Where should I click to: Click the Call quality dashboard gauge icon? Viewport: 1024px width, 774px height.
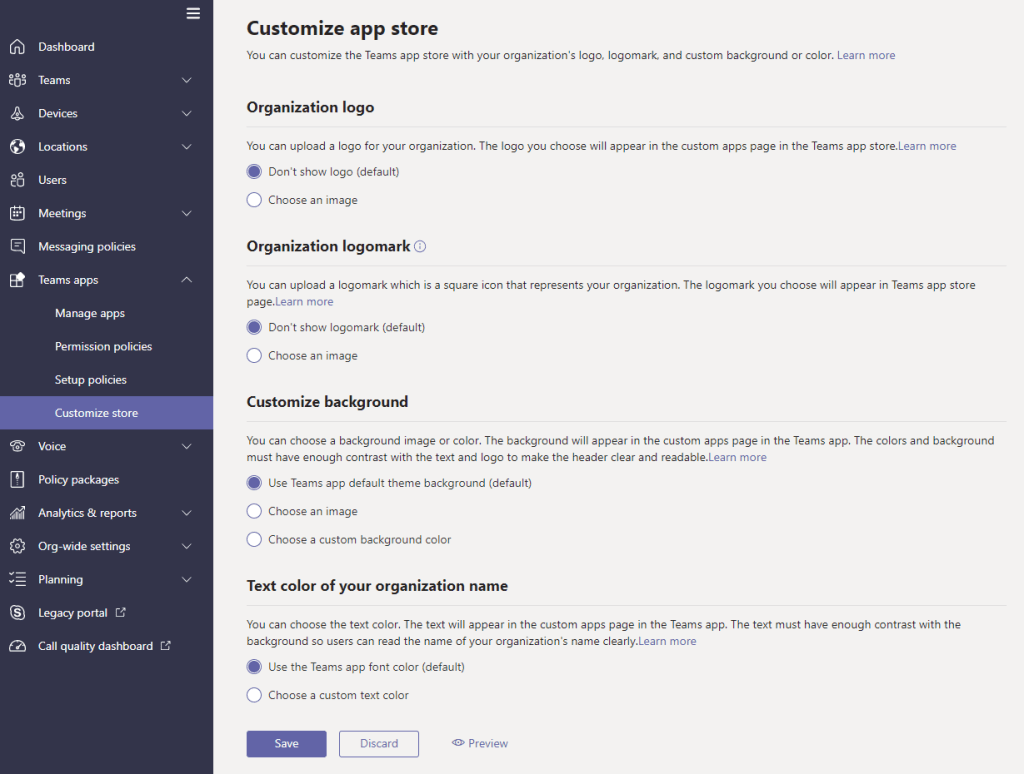click(x=17, y=646)
